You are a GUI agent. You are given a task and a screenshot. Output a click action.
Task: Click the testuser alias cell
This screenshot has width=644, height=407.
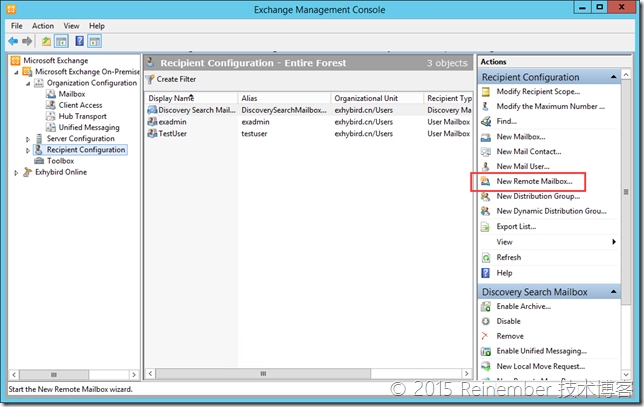(254, 133)
